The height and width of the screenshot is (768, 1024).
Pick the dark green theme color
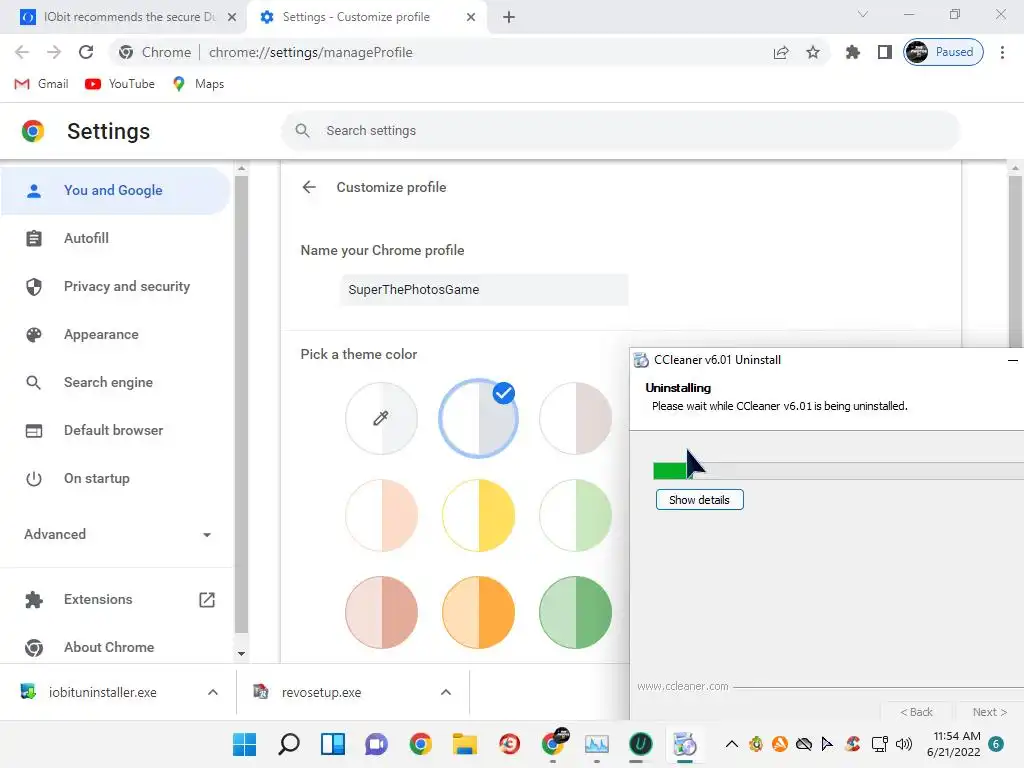pyautogui.click(x=575, y=613)
